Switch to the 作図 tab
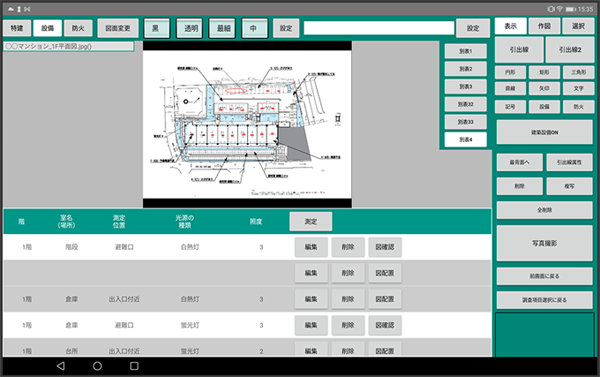600x377 pixels. [544, 26]
